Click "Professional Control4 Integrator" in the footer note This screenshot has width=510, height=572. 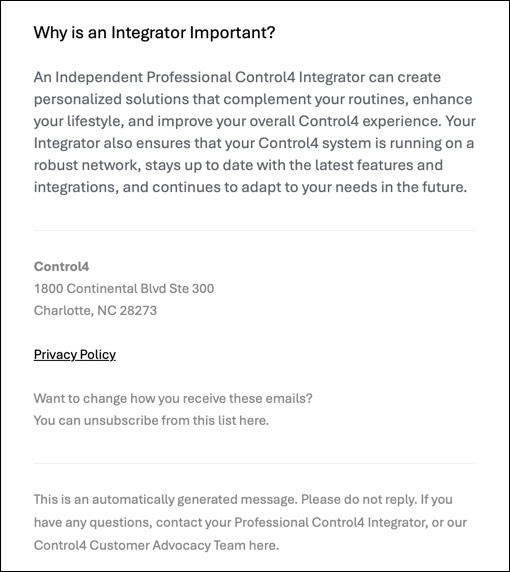pyautogui.click(x=328, y=522)
